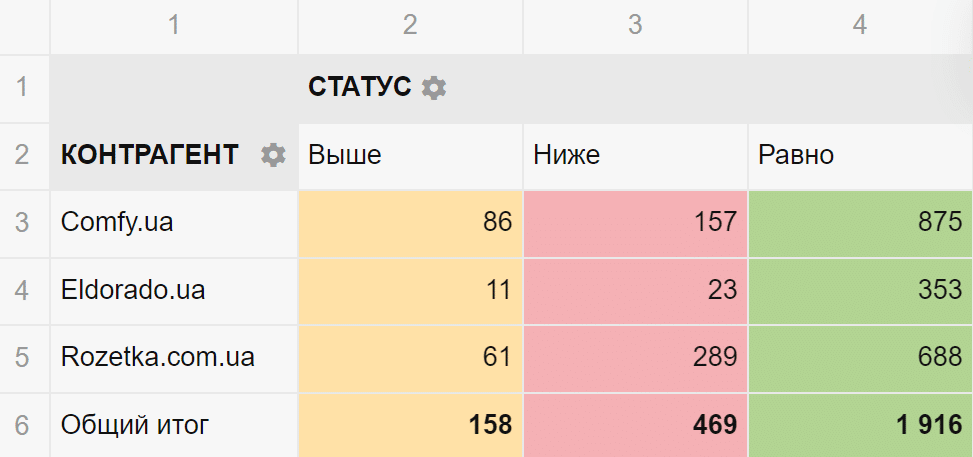
Task: Select the Равно column header cell
Action: 860,155
